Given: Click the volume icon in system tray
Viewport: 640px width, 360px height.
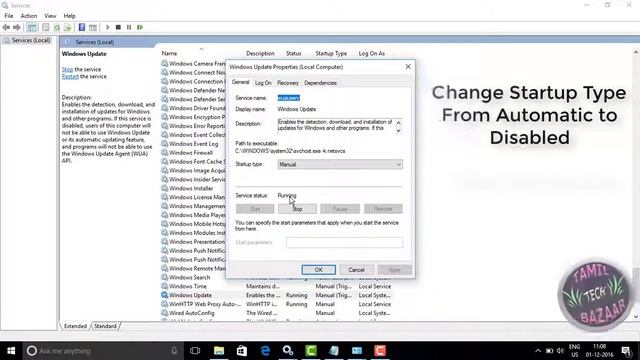Looking at the screenshot, I should pos(560,351).
